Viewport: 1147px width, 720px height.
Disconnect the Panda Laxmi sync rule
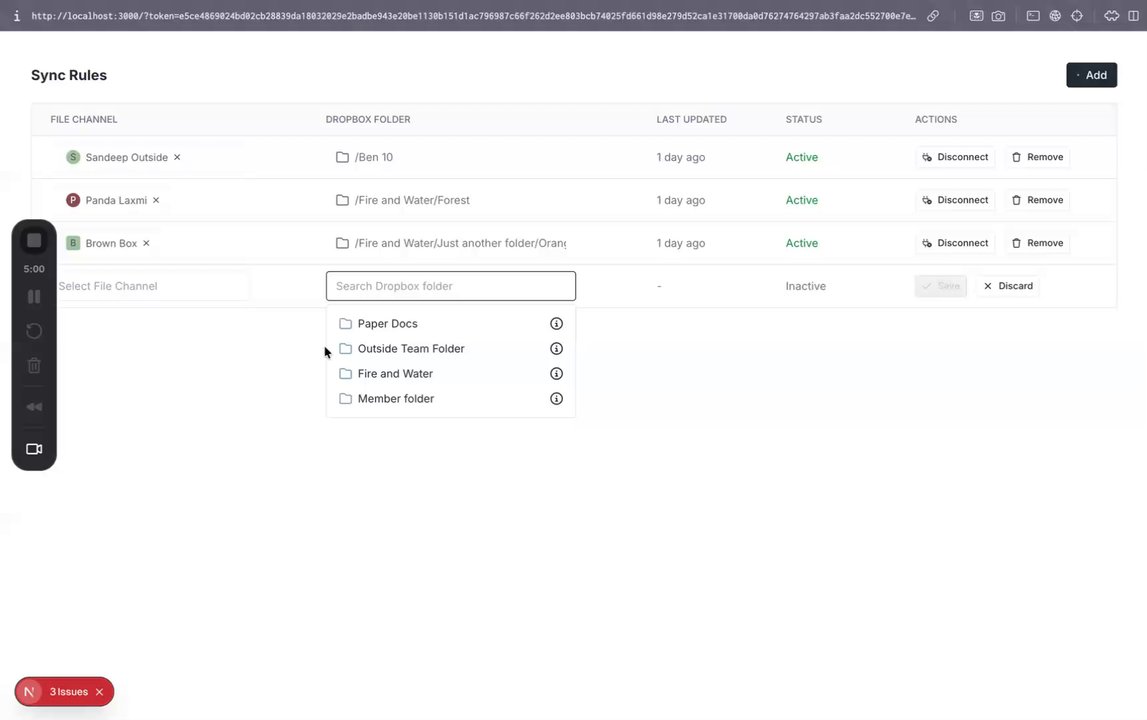(x=955, y=200)
